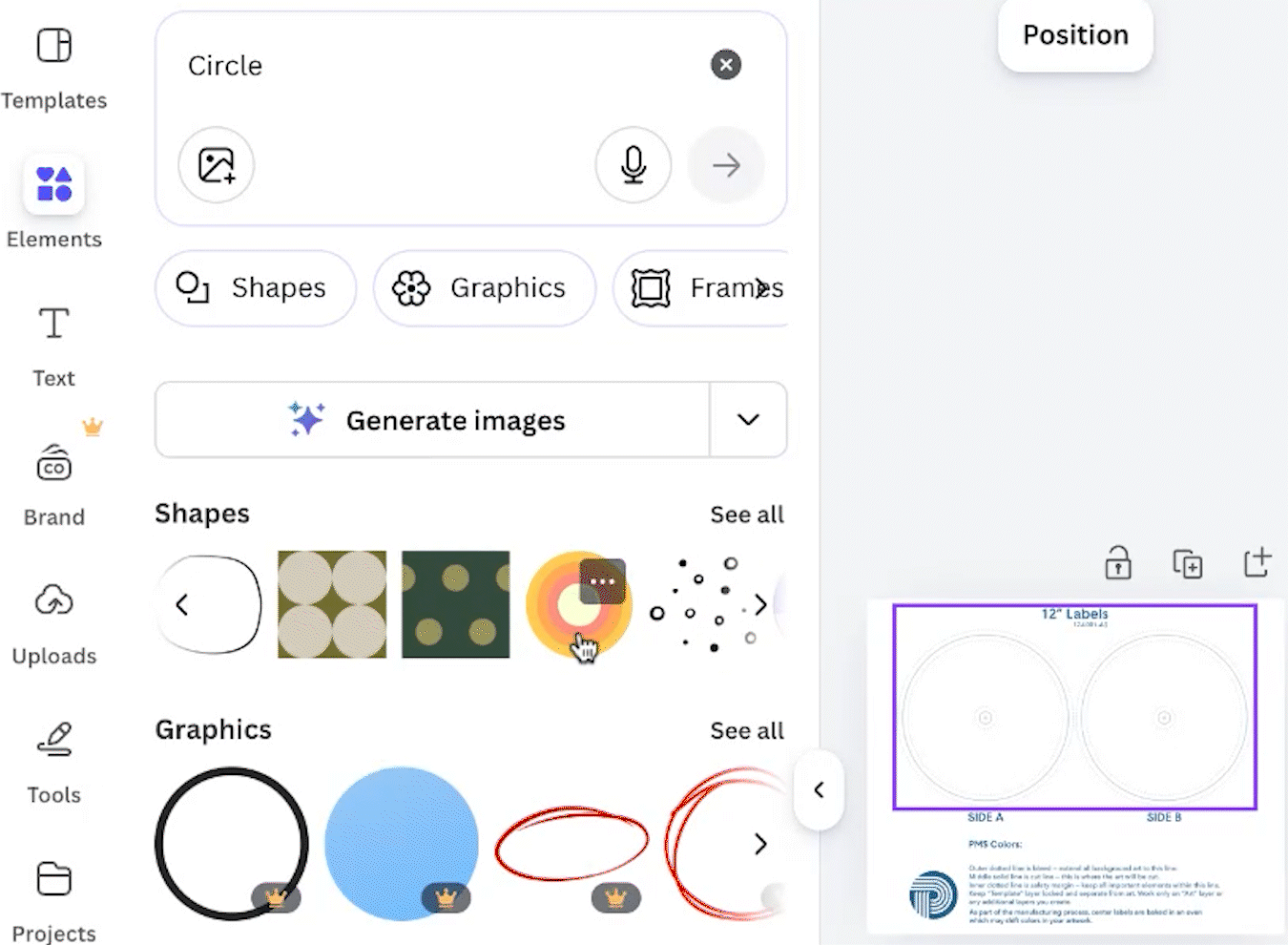Image resolution: width=1288 pixels, height=945 pixels.
Task: Clear the Circle search text
Action: pos(726,65)
